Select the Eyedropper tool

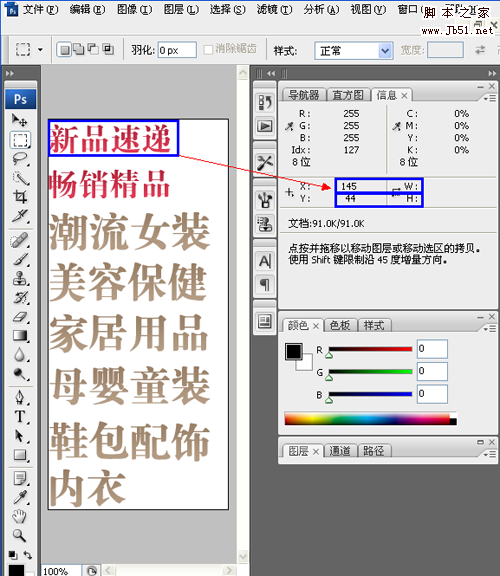pyautogui.click(x=20, y=497)
